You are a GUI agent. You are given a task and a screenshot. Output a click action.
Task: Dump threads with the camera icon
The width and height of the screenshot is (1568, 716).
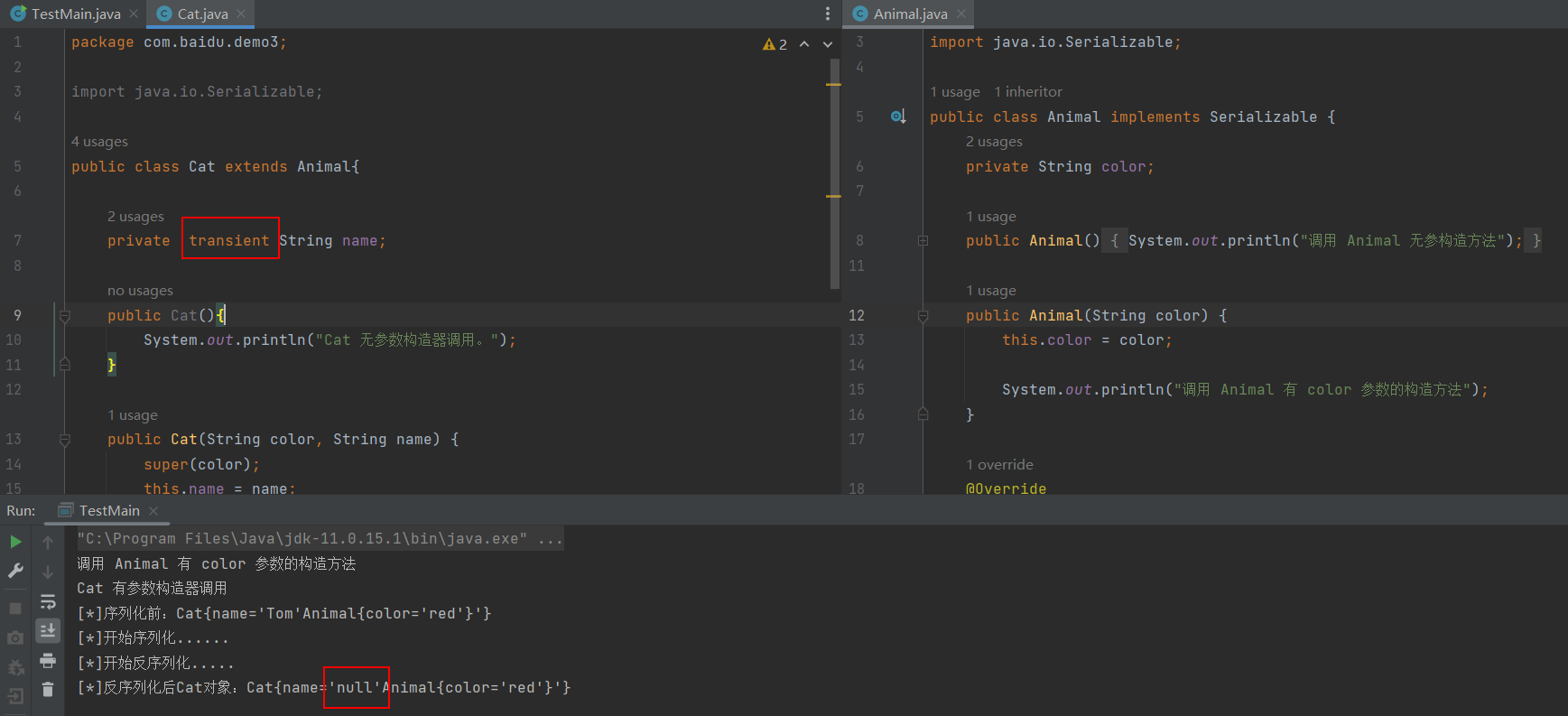point(15,637)
